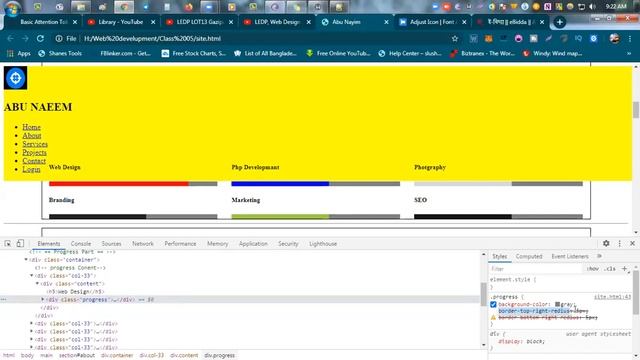
Task: Collapse the first div class col-33 node
Action: click(x=32, y=276)
